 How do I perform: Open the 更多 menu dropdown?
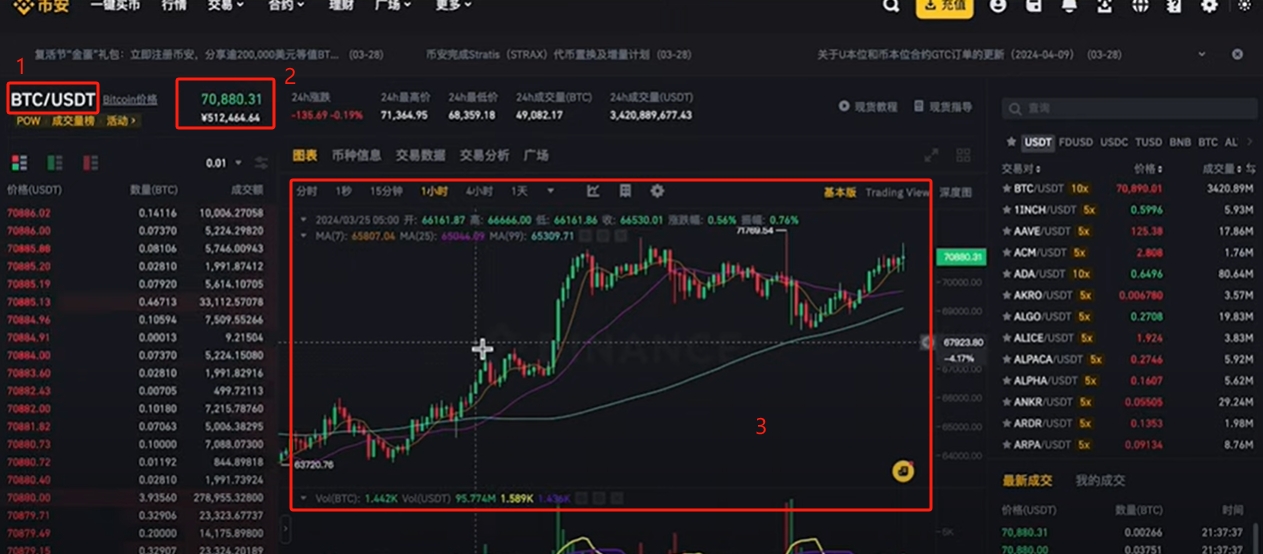click(453, 5)
